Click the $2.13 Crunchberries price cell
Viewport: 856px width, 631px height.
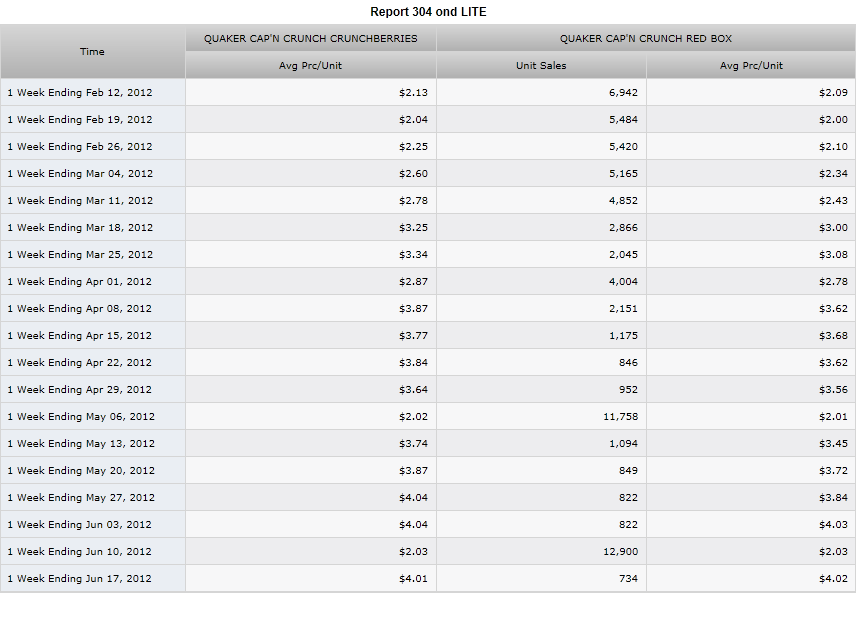[311, 92]
